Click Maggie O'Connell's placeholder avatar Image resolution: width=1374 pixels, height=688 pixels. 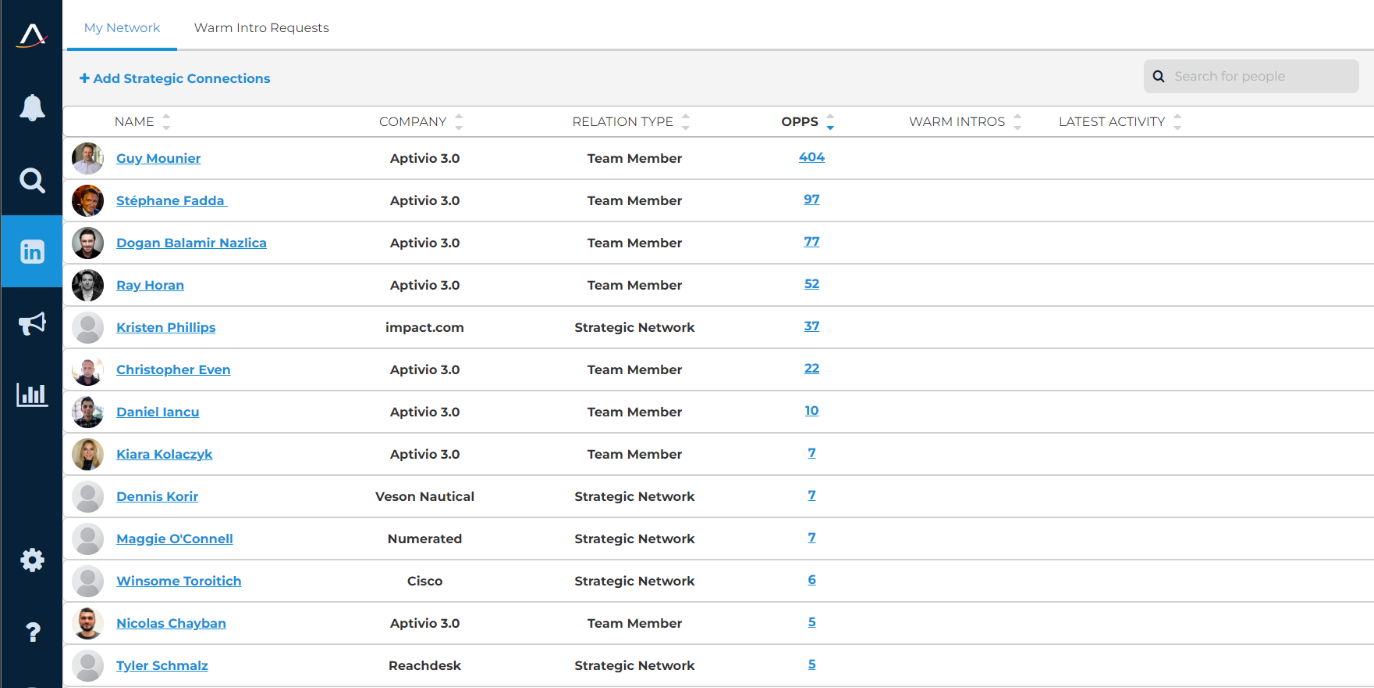88,539
